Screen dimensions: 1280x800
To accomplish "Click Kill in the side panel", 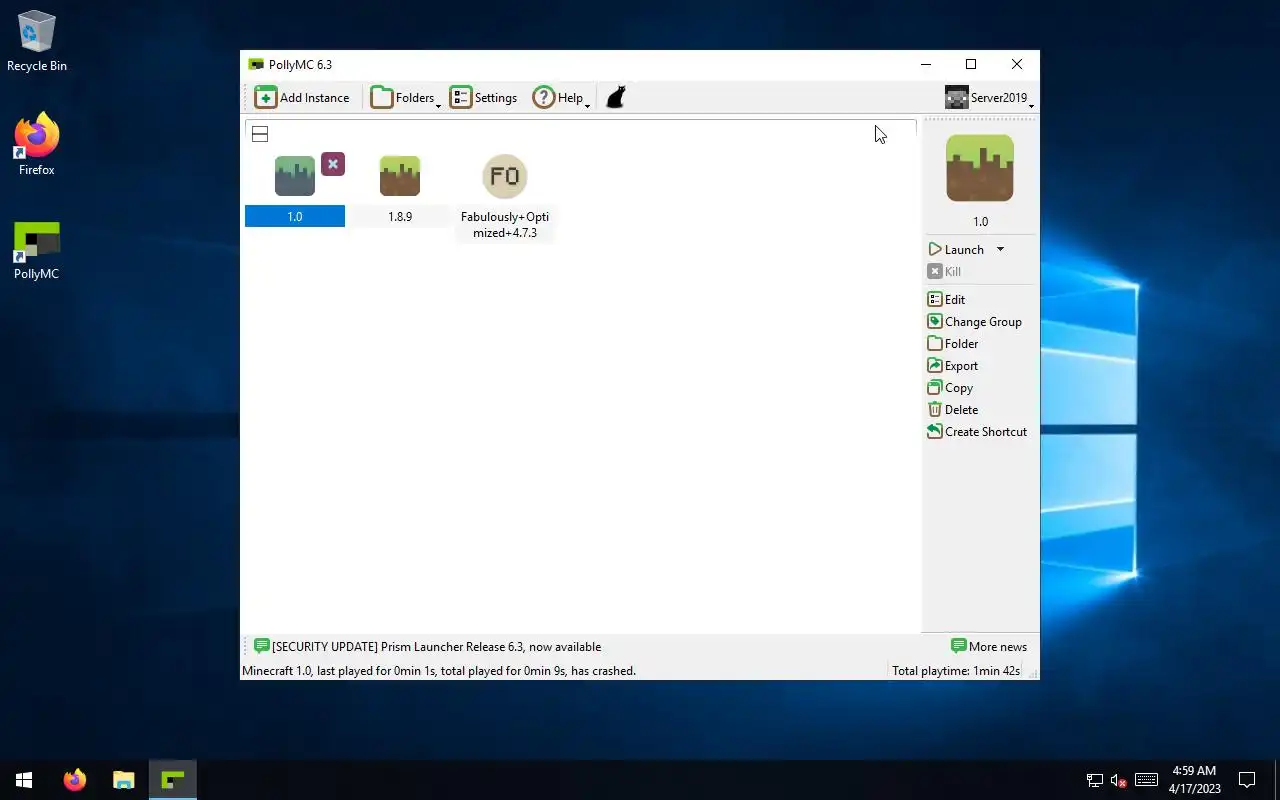I will pyautogui.click(x=944, y=271).
